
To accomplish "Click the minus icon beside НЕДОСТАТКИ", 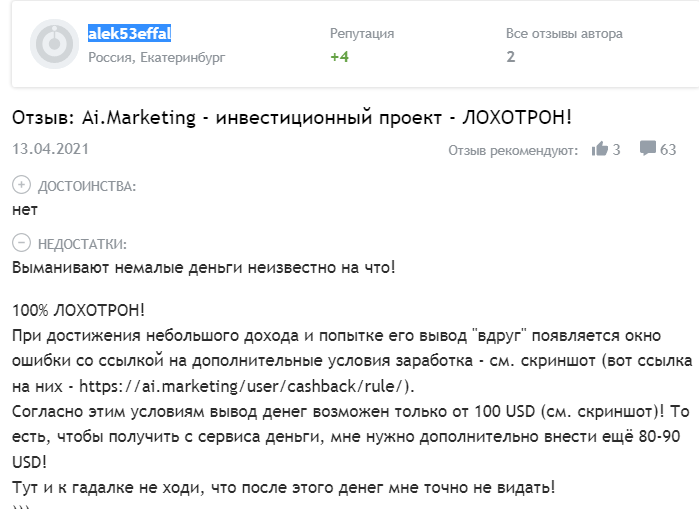I will click(21, 243).
